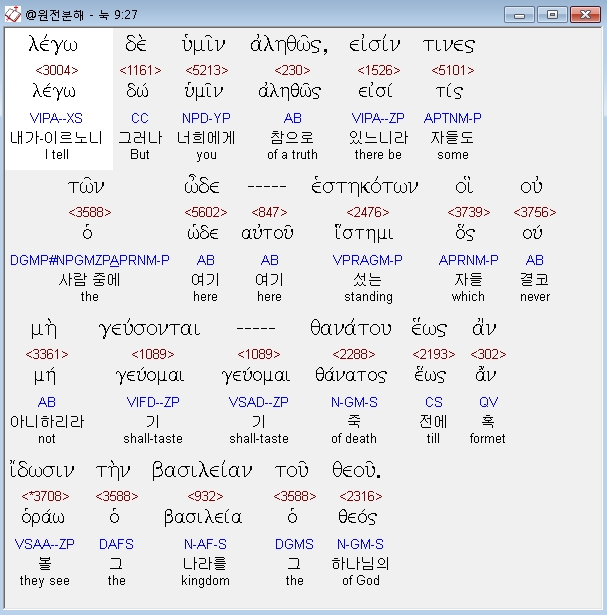Click the grammar code APTNM-P

tap(453, 118)
